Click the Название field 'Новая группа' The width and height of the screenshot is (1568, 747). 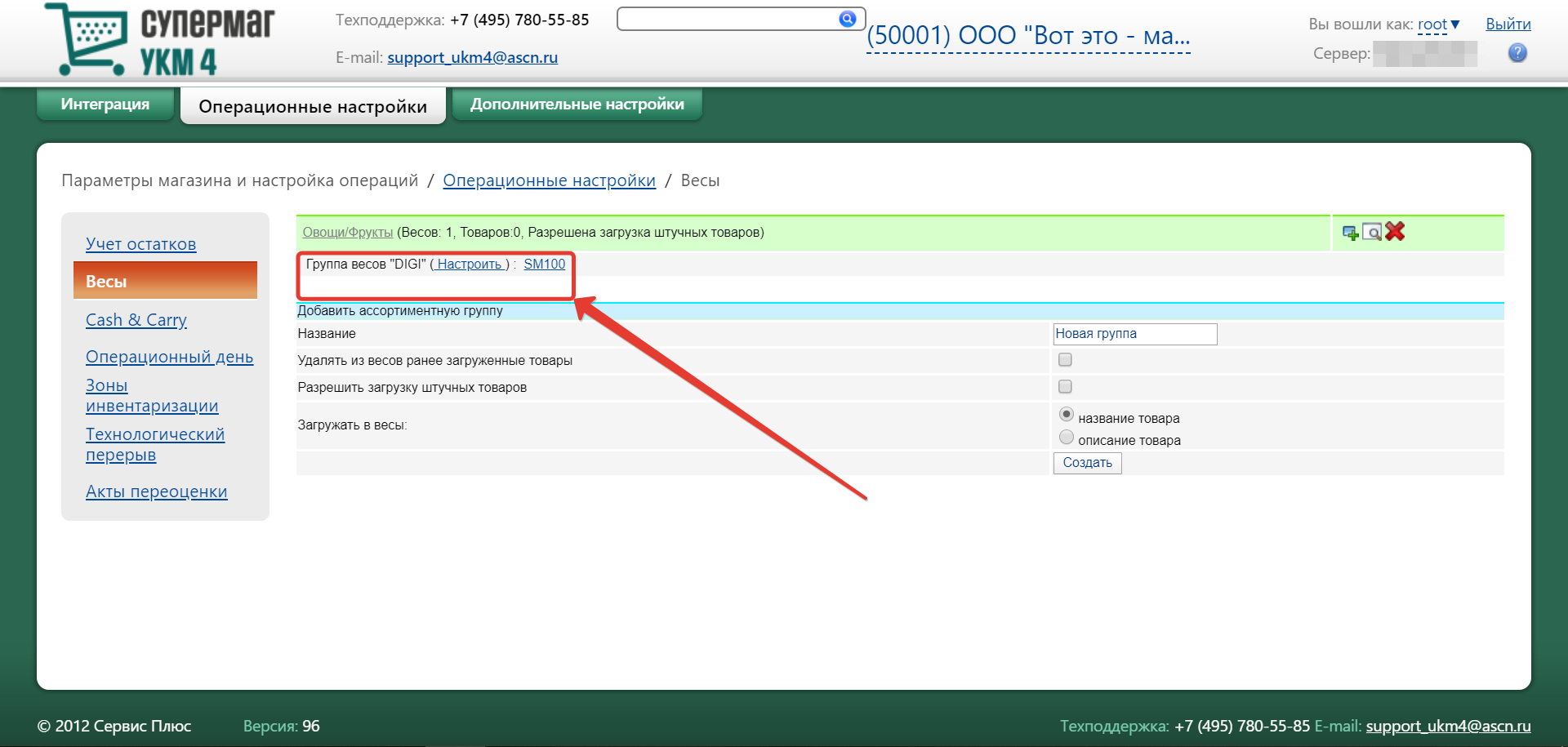pyautogui.click(x=1135, y=334)
